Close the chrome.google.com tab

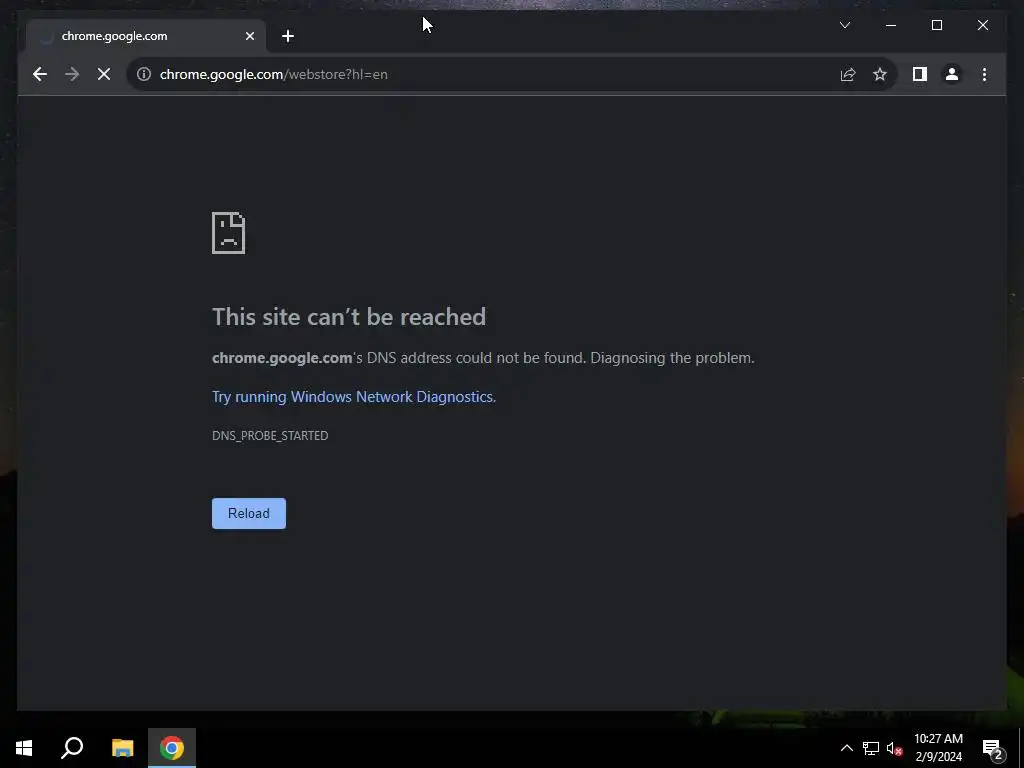[x=249, y=37]
